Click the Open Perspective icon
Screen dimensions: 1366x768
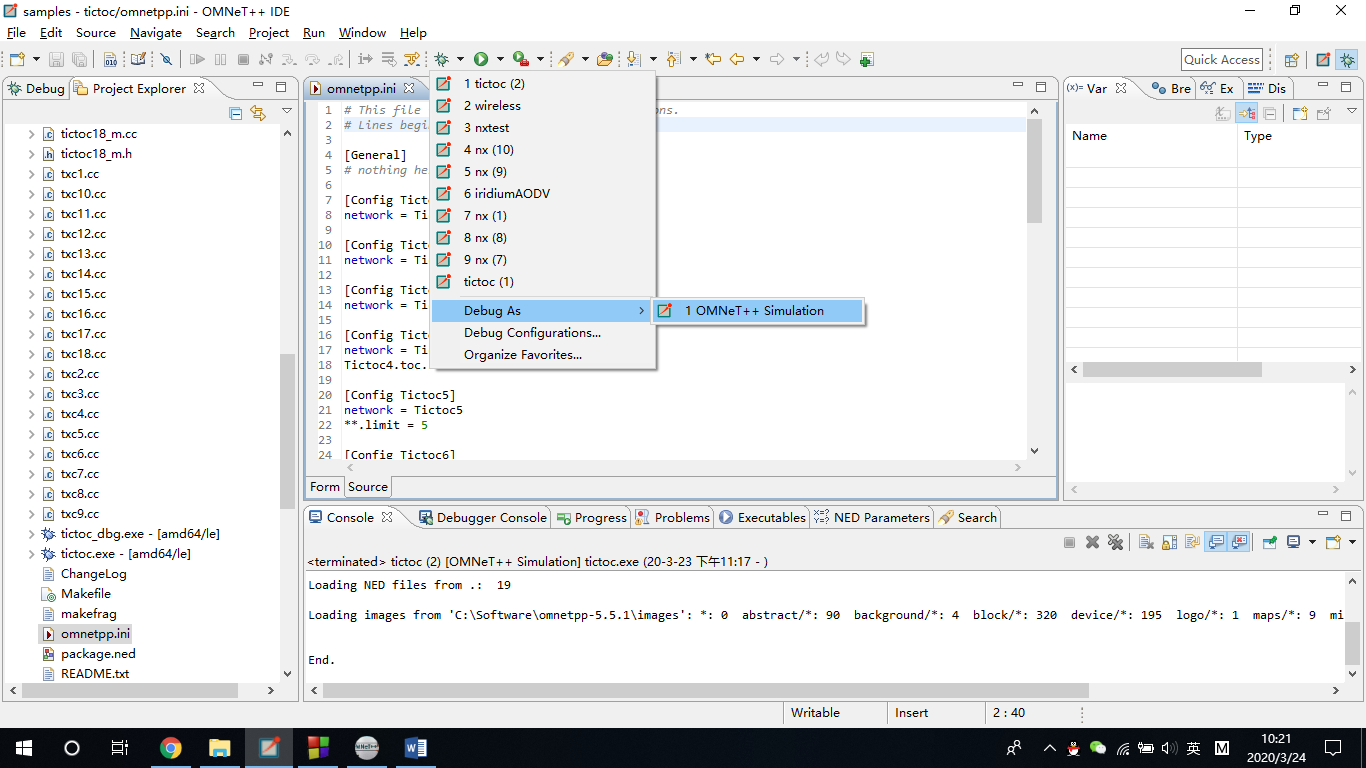[1291, 60]
